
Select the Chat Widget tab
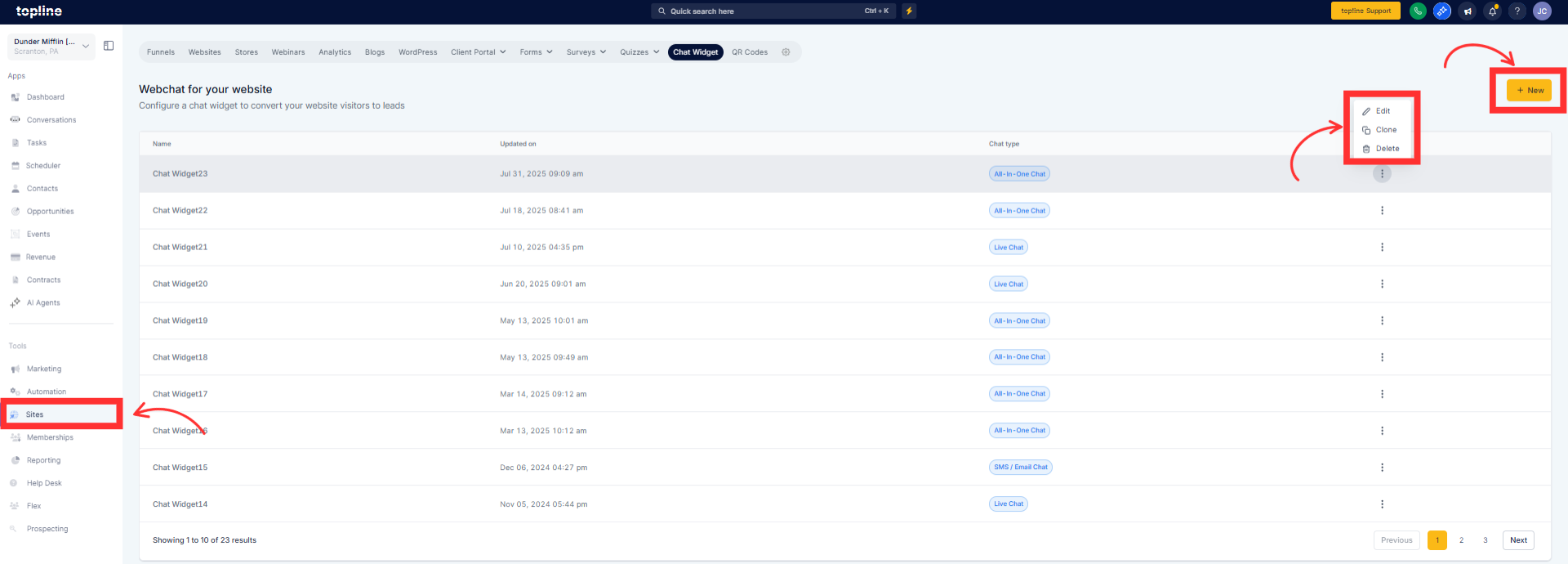tap(696, 52)
